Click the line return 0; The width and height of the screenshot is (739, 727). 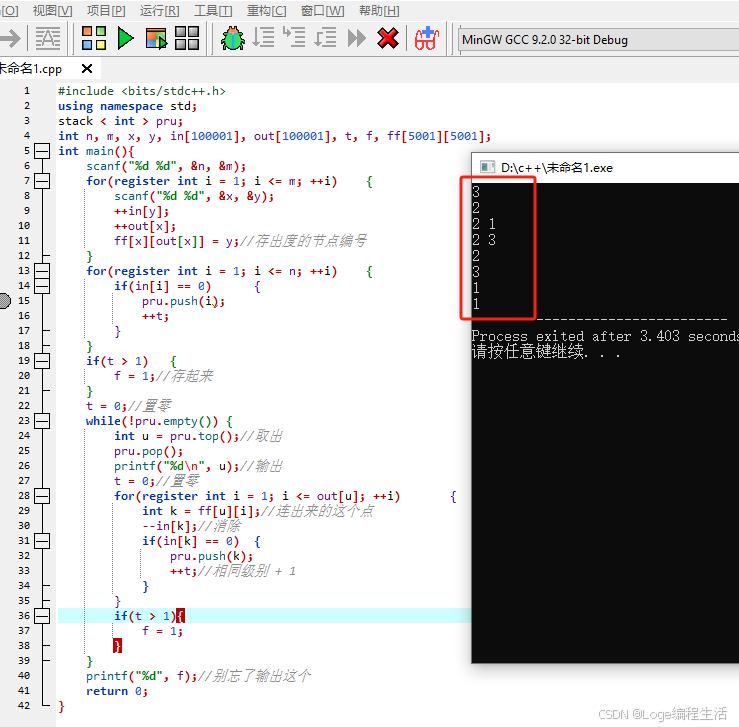[117, 691]
